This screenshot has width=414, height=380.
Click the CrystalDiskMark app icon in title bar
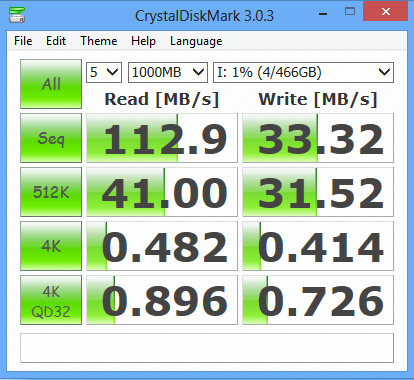(x=17, y=15)
